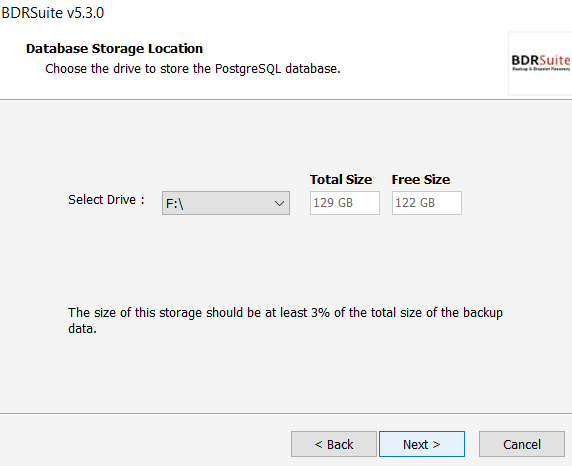This screenshot has height=466, width=572.
Task: Click the BDRSuite v5.3.0 window title
Action: click(53, 13)
